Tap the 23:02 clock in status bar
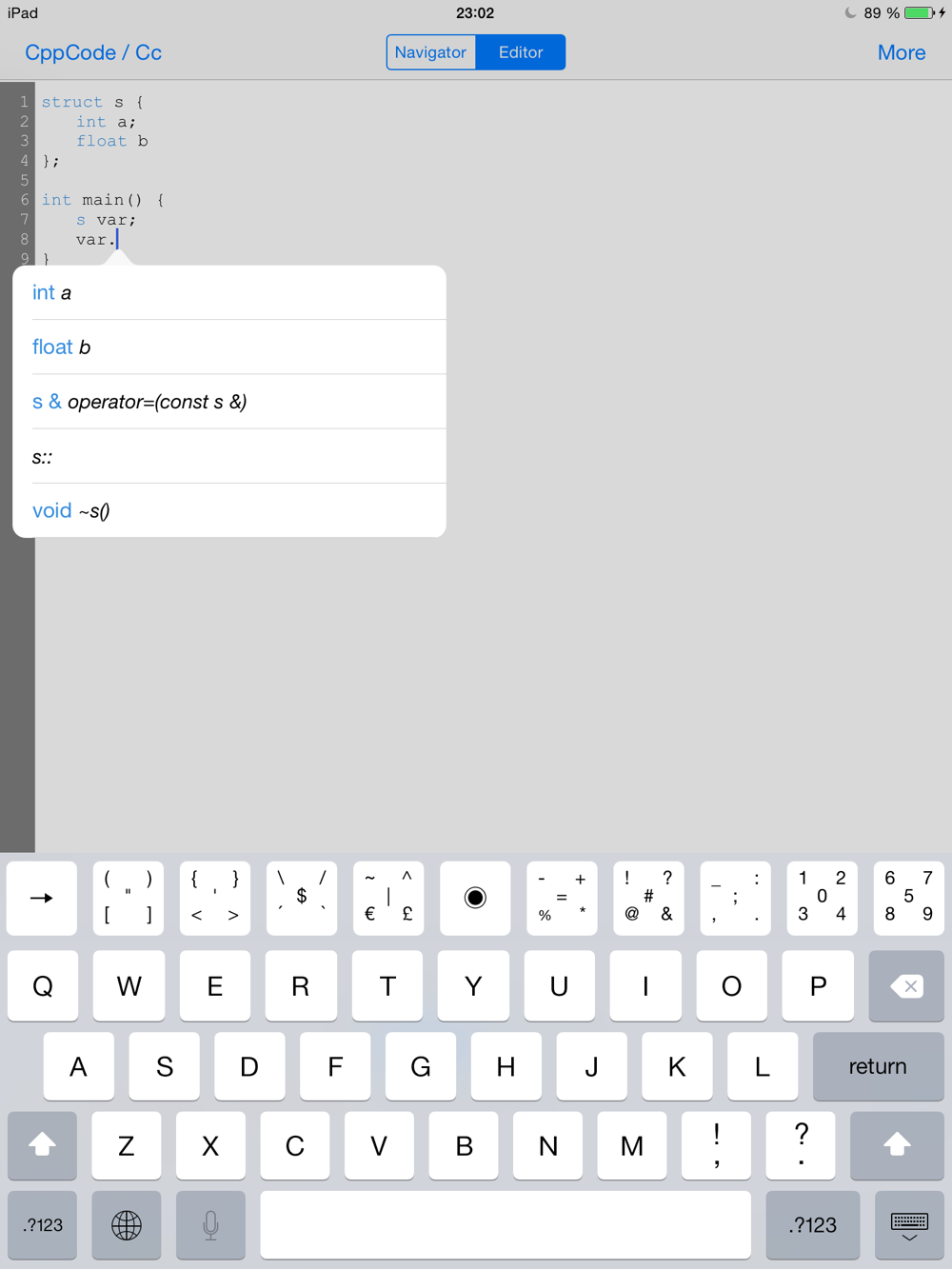Viewport: 952px width, 1269px height. [475, 12]
